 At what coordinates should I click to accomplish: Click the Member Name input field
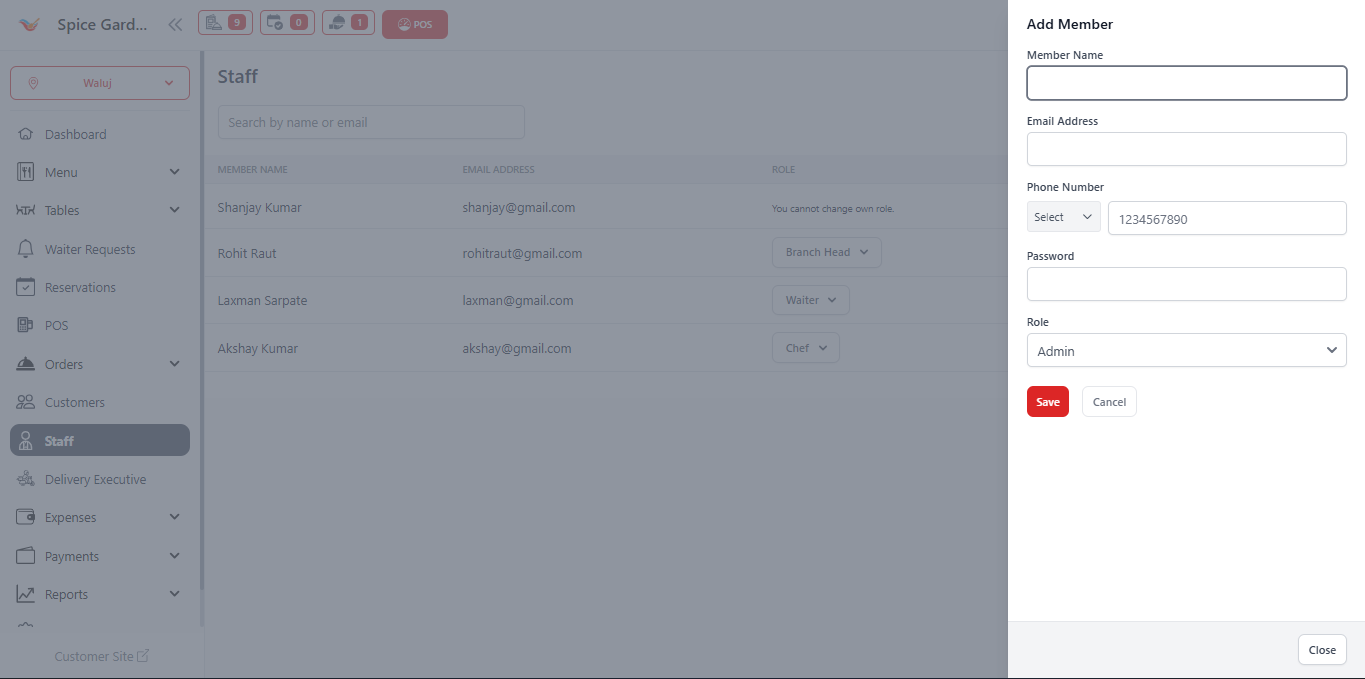point(1186,83)
